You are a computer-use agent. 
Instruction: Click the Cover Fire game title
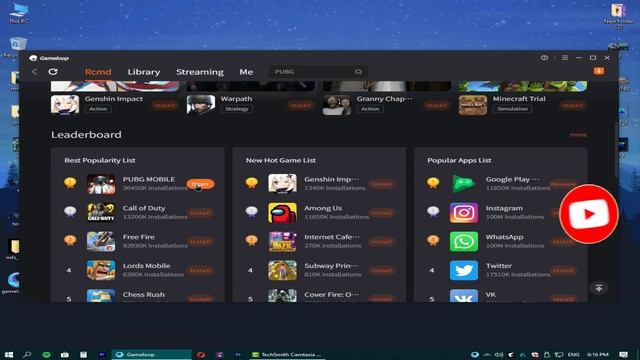click(331, 294)
